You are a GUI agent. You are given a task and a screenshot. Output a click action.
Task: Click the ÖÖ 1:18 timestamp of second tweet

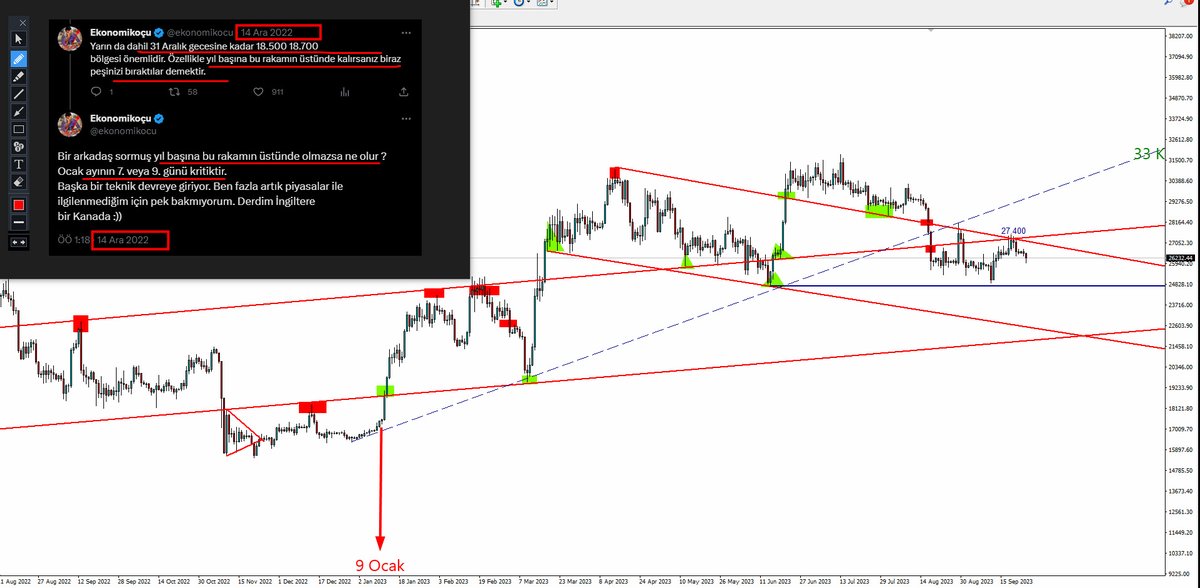72,240
